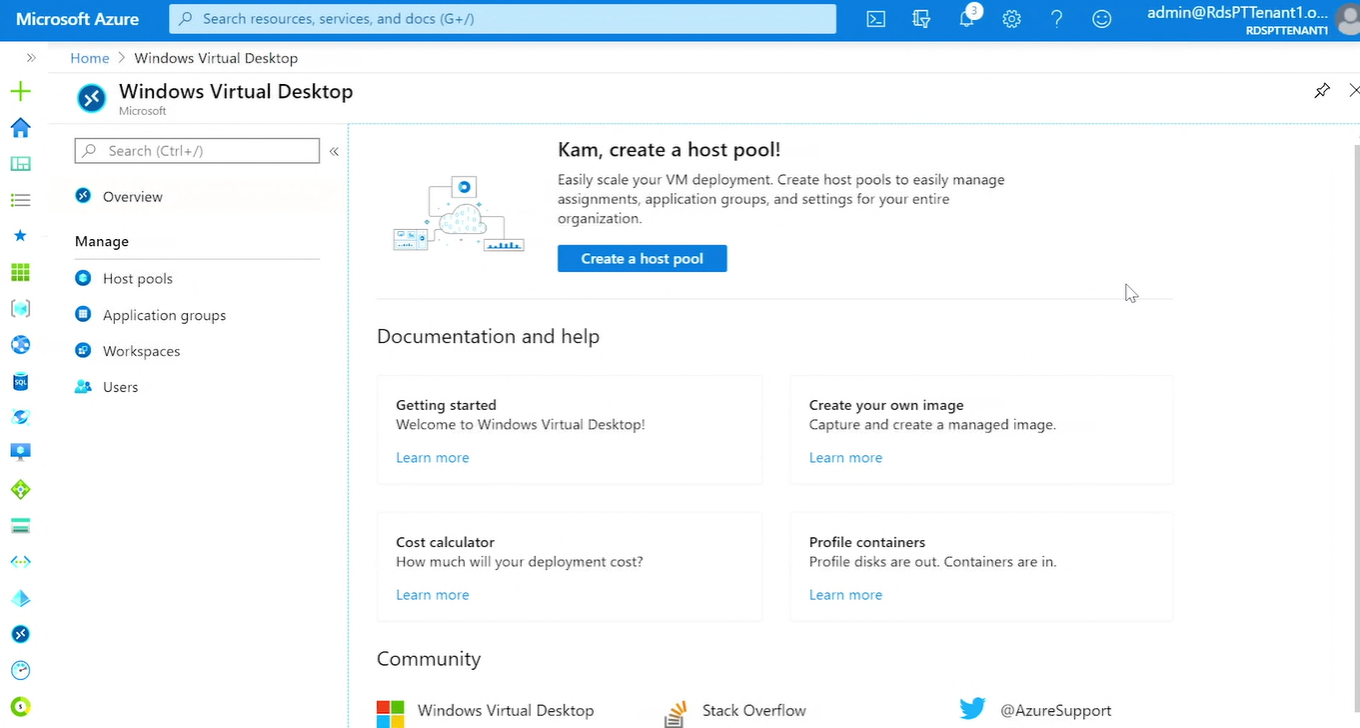Expand the portal sidebar with the chevron
Screen dimensions: 1360x728
click(x=31, y=57)
